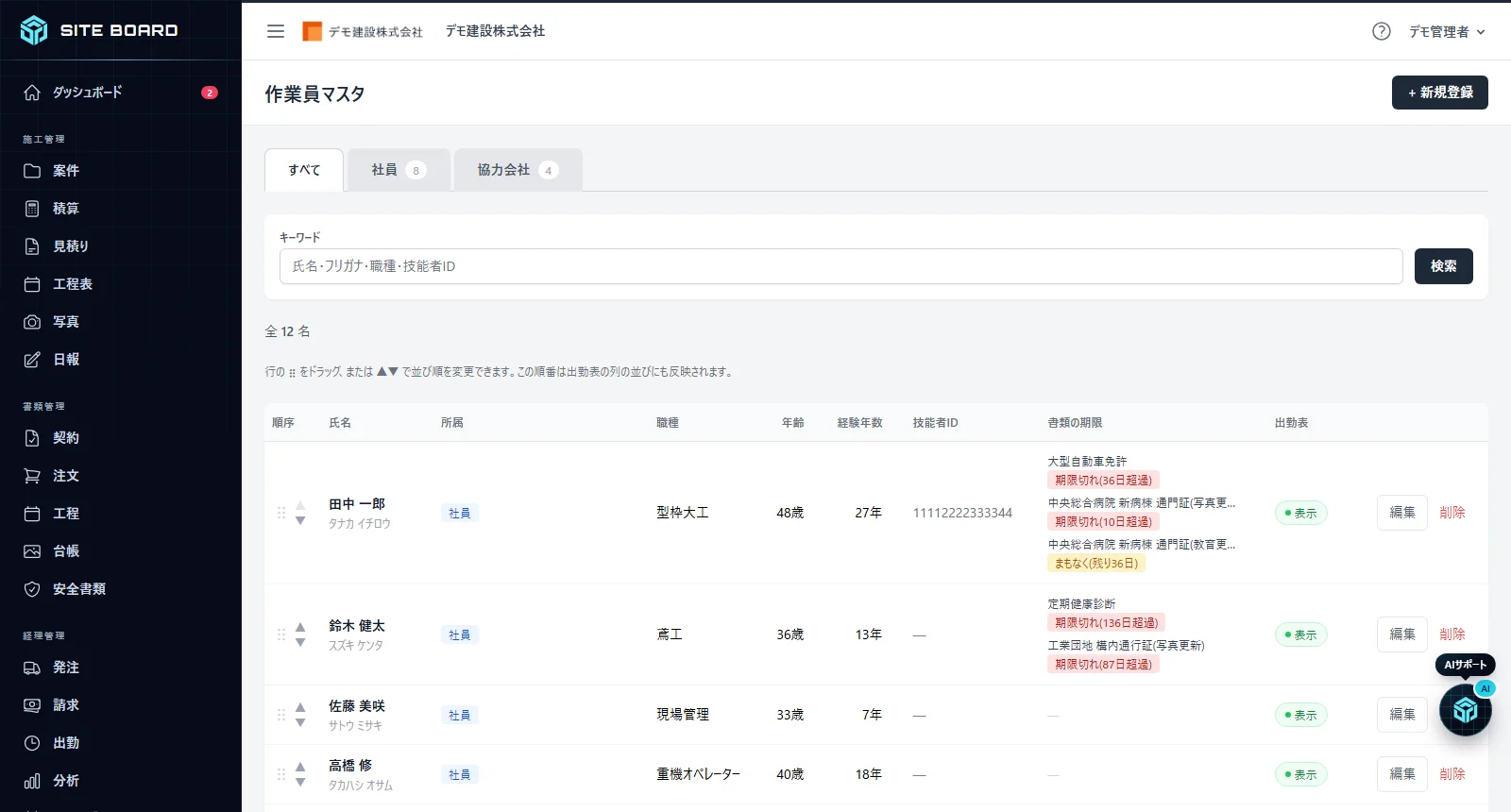This screenshot has height=812, width=1511.
Task: Move 鈴木 健太 row up
Action: pyautogui.click(x=300, y=627)
